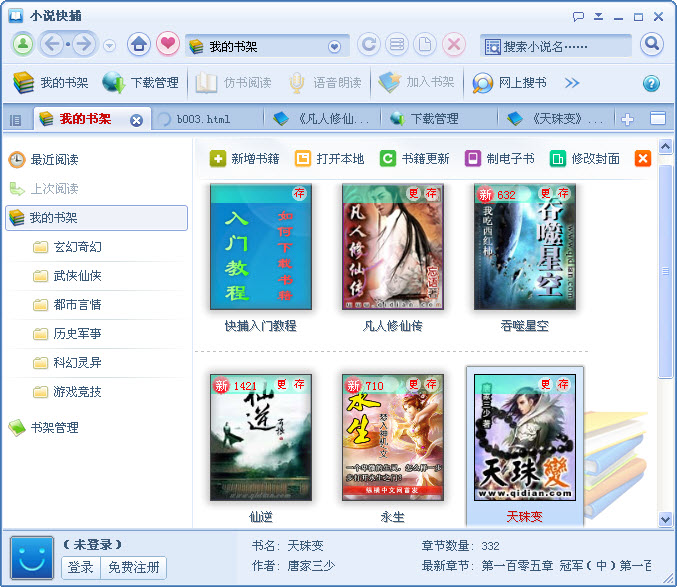The height and width of the screenshot is (587, 677).
Task: Open 我的书架 from the main toolbar
Action: (51, 82)
